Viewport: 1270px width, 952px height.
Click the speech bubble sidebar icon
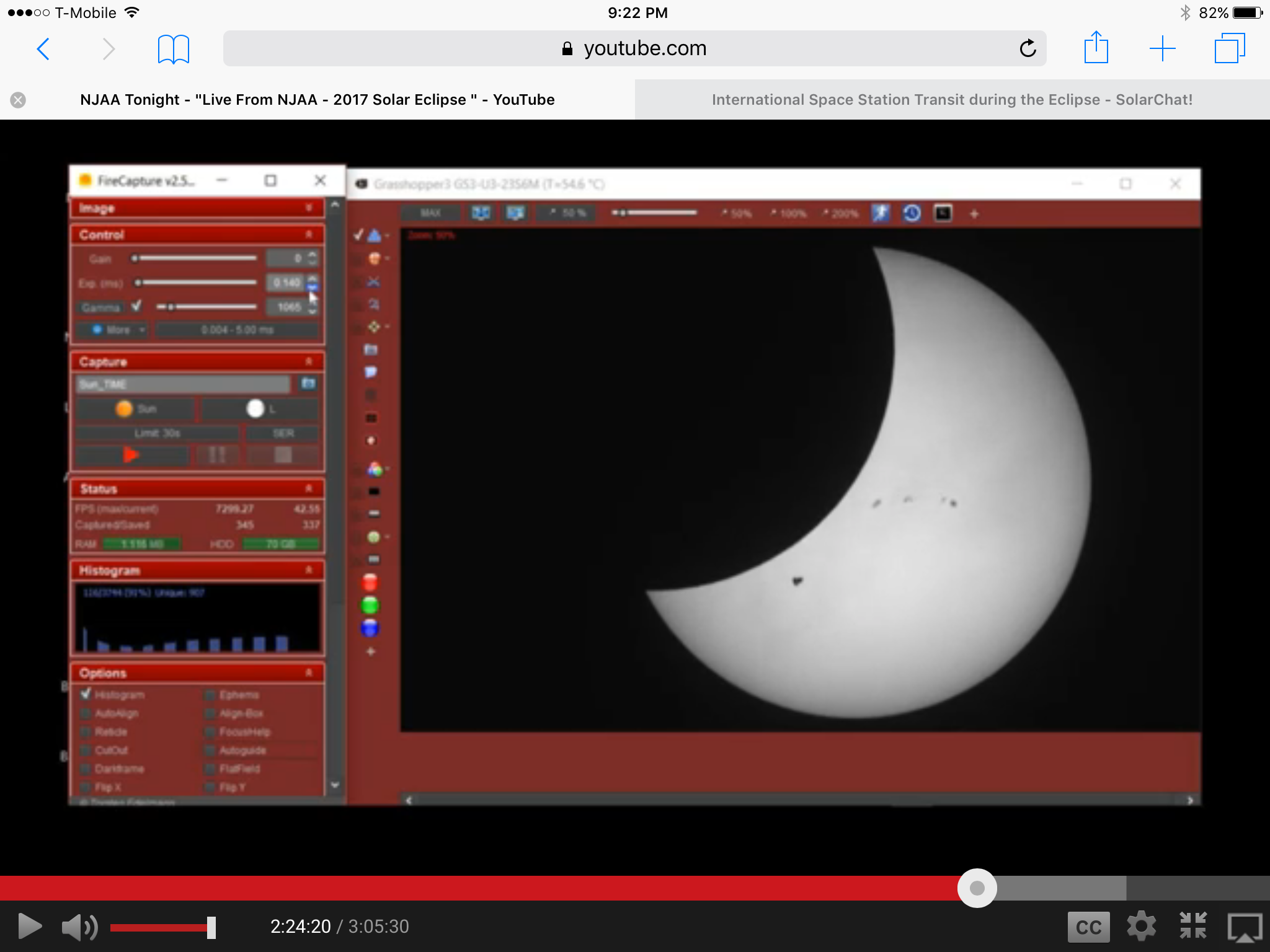(371, 372)
